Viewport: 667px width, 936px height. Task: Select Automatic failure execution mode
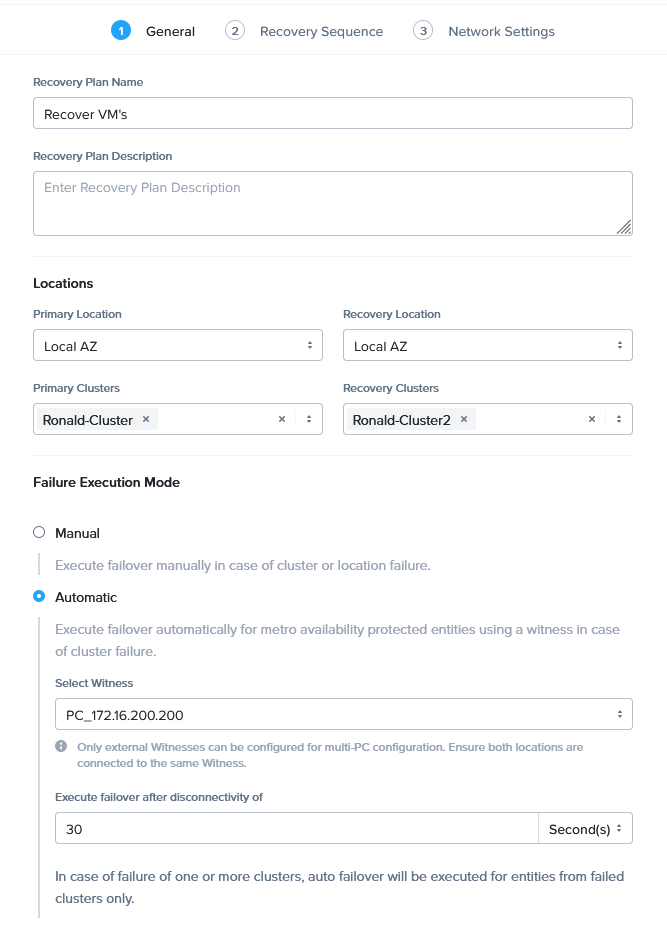[x=39, y=597]
